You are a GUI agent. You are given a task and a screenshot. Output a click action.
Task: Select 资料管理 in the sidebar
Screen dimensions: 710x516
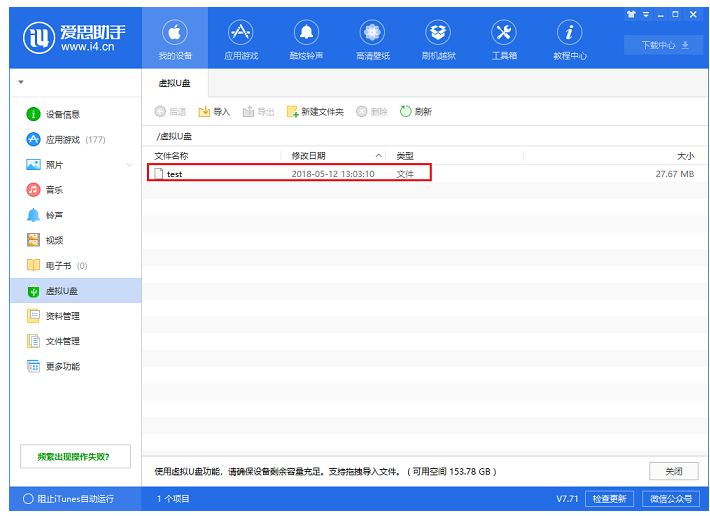[x=76, y=316]
